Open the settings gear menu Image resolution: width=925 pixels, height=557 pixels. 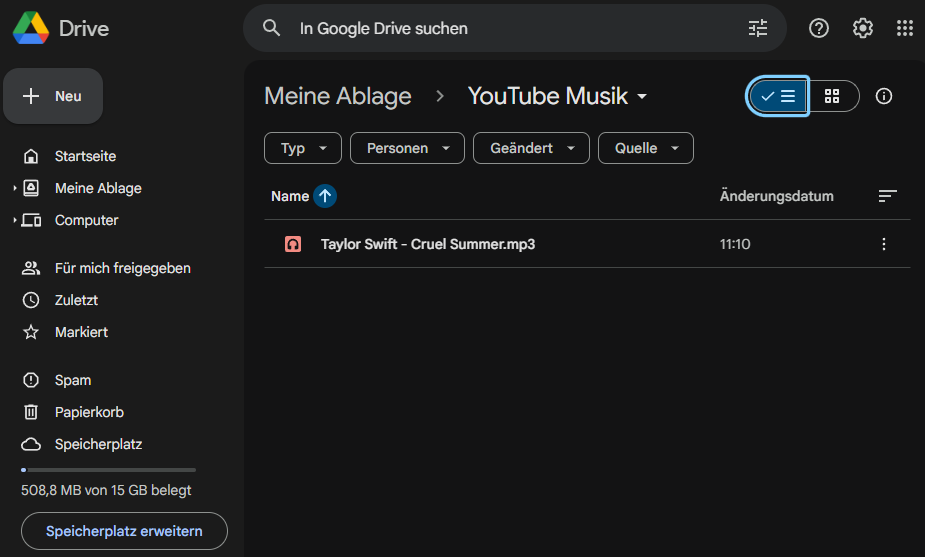pyautogui.click(x=862, y=28)
